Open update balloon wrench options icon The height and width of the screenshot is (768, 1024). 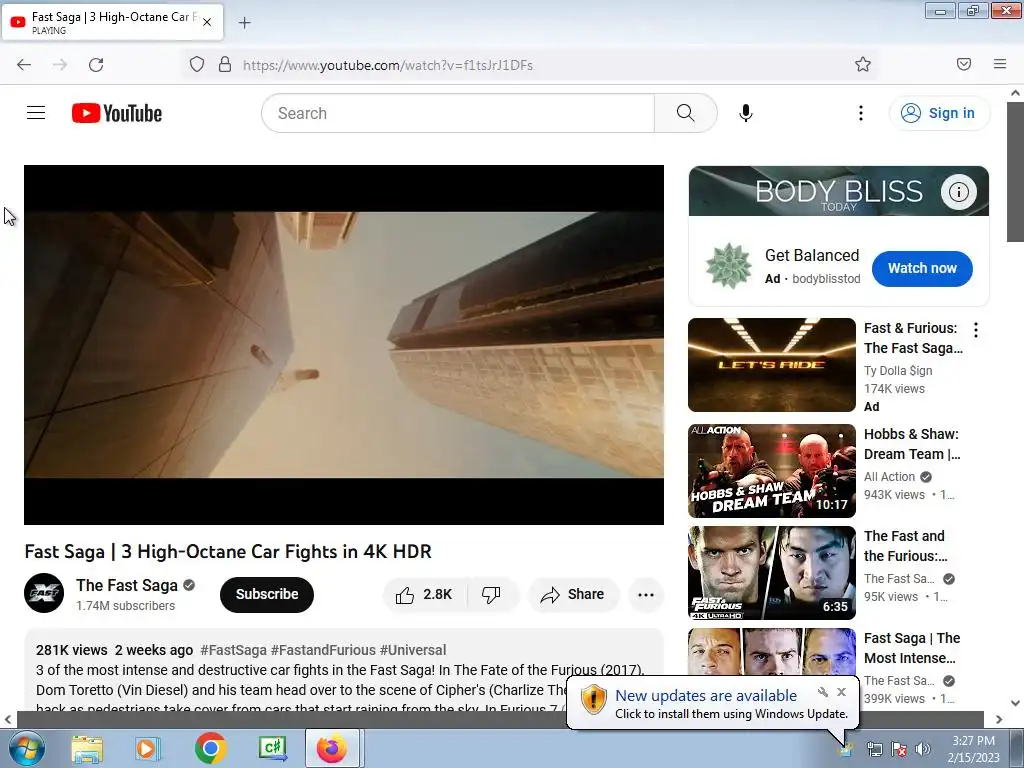tap(823, 692)
